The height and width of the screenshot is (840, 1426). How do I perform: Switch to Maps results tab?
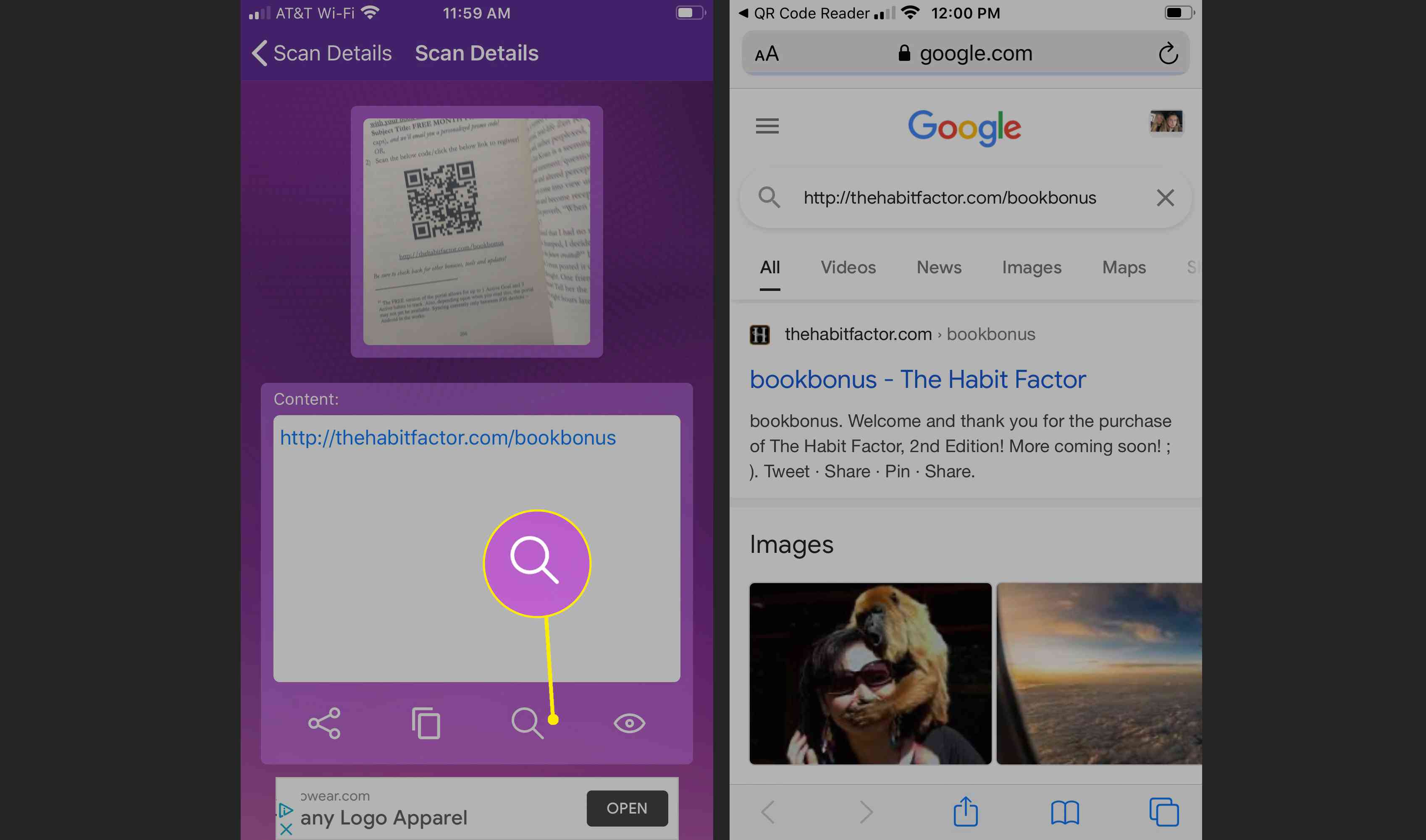1124,267
